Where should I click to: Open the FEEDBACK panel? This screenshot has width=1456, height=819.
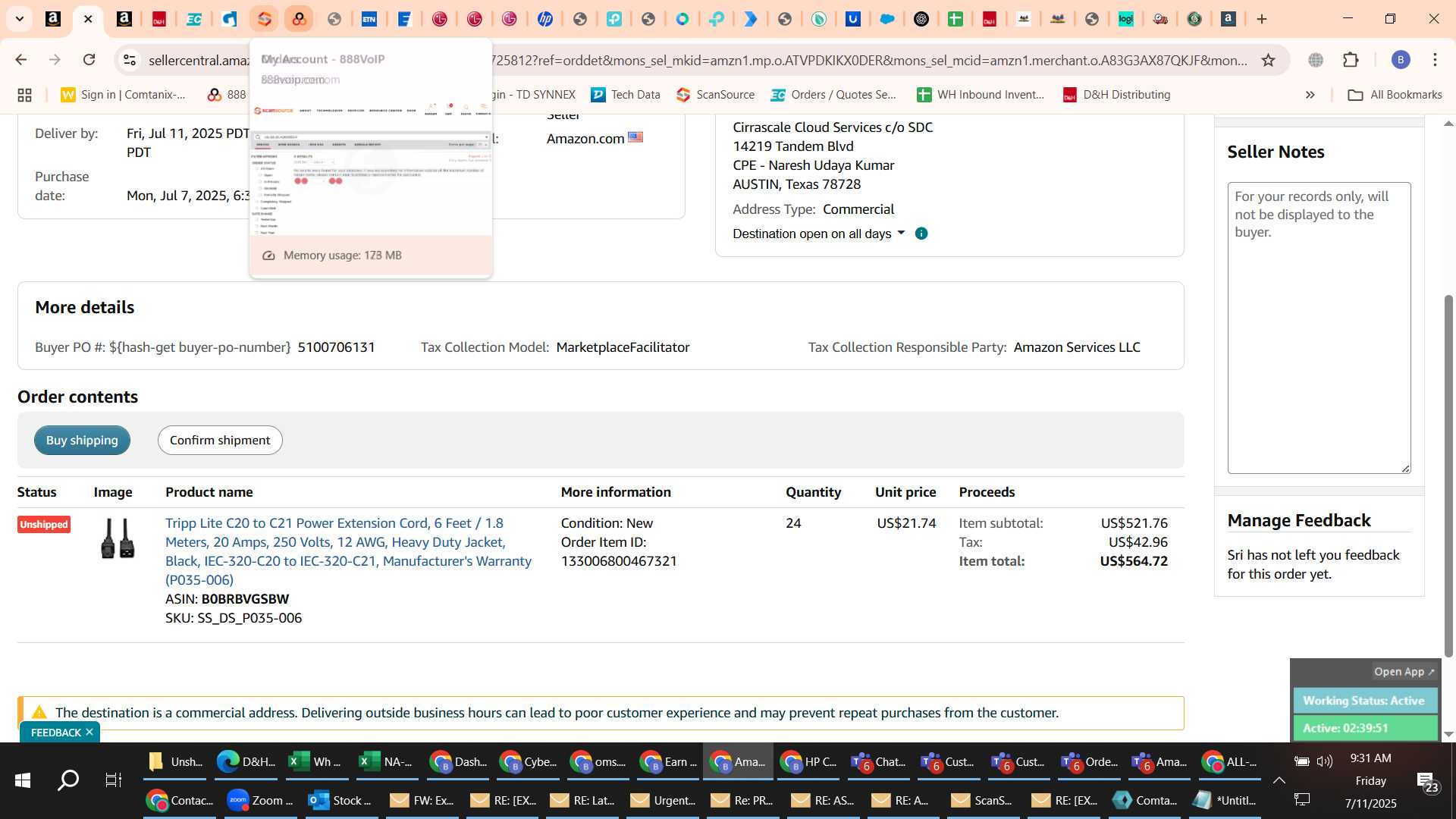pos(55,733)
